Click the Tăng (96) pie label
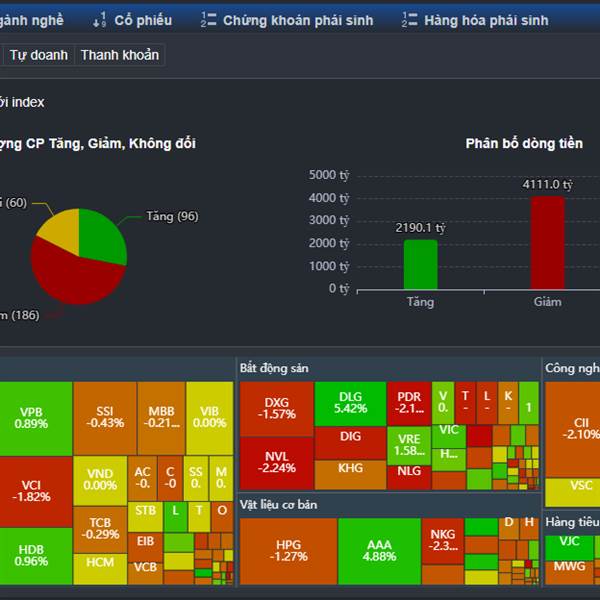This screenshot has width=600, height=600. pyautogui.click(x=173, y=217)
